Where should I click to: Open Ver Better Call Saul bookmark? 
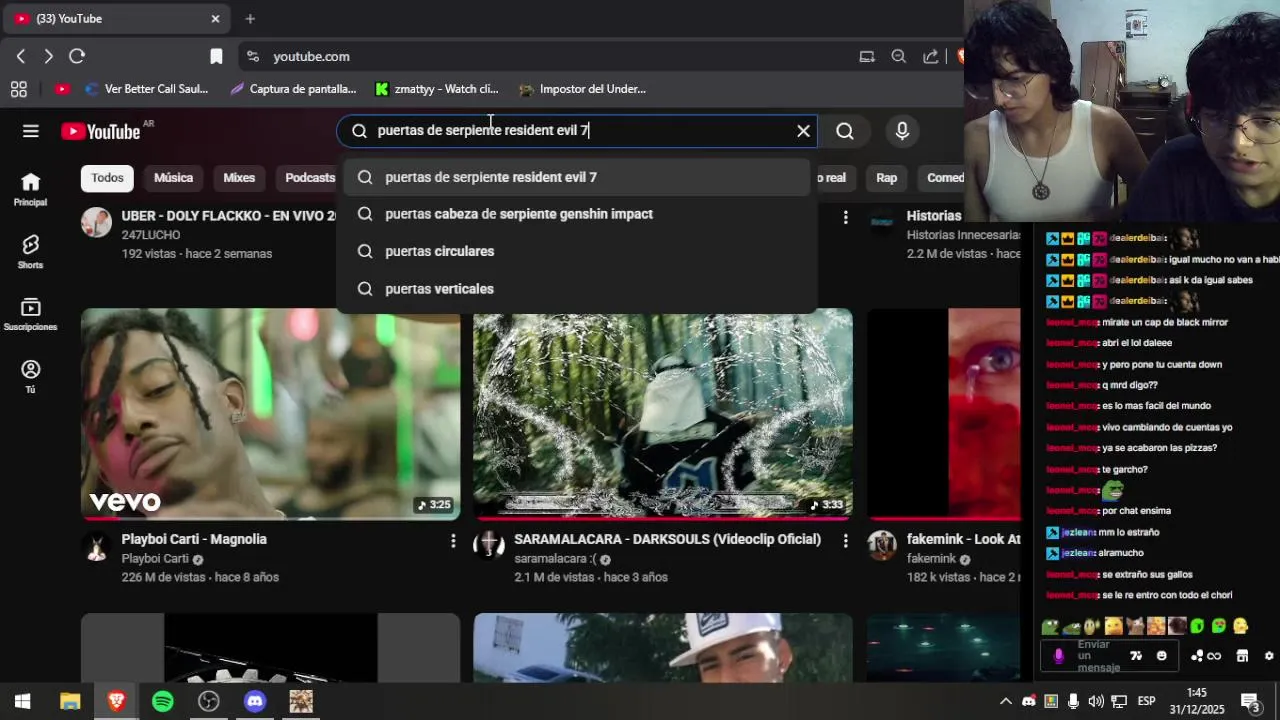tap(146, 89)
